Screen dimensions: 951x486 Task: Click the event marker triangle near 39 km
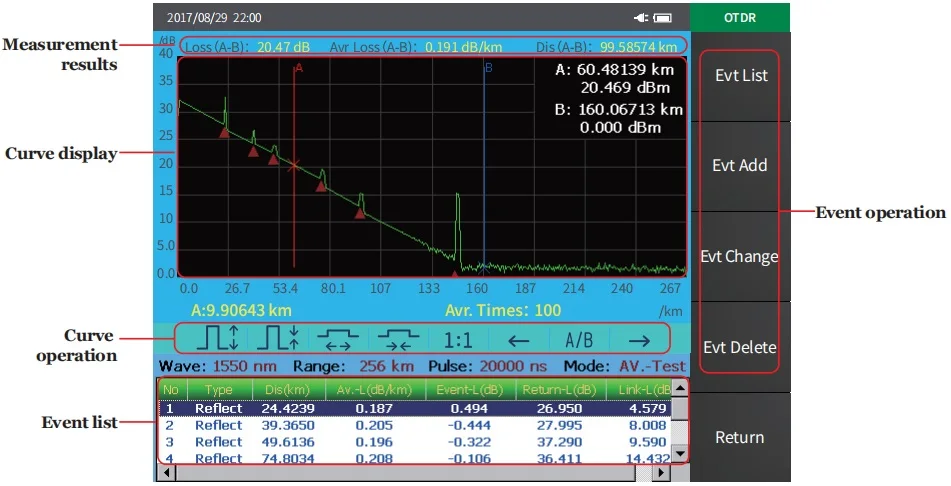[x=254, y=151]
